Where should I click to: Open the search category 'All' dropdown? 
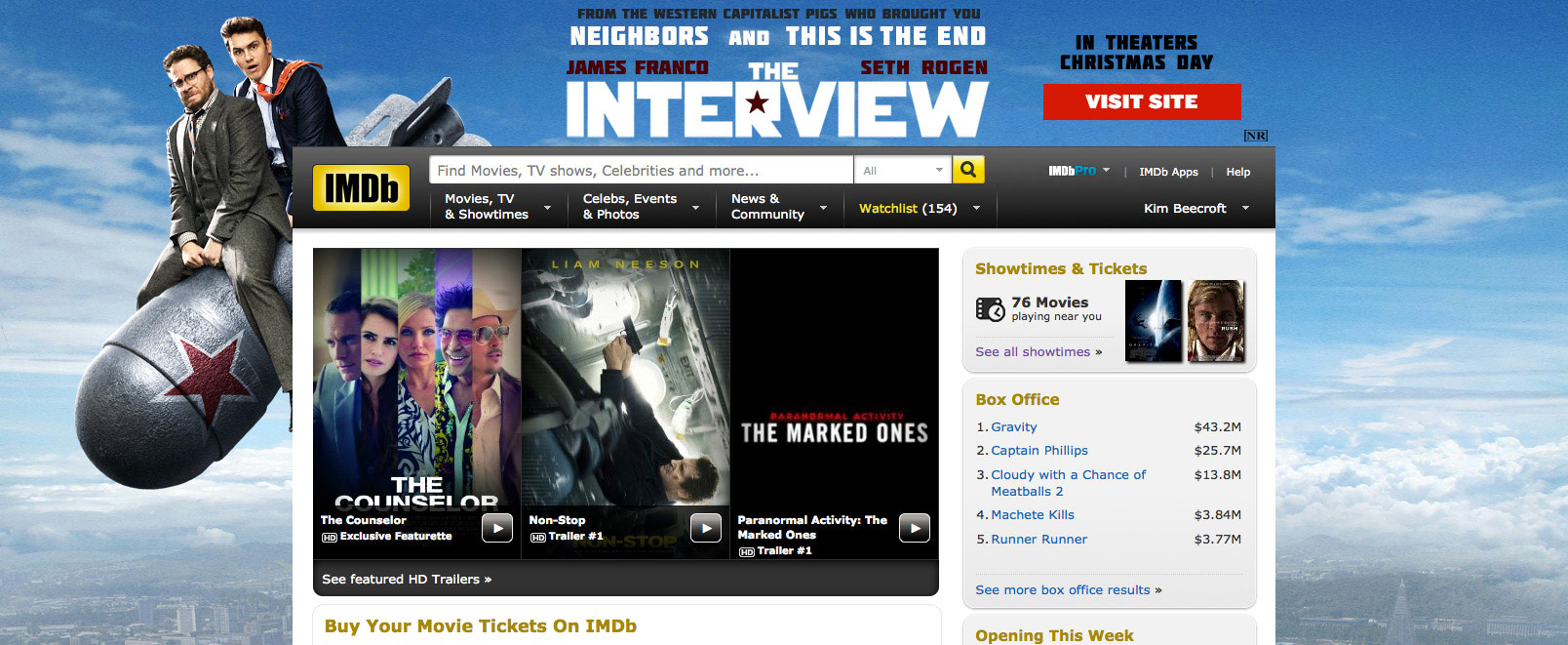[902, 170]
